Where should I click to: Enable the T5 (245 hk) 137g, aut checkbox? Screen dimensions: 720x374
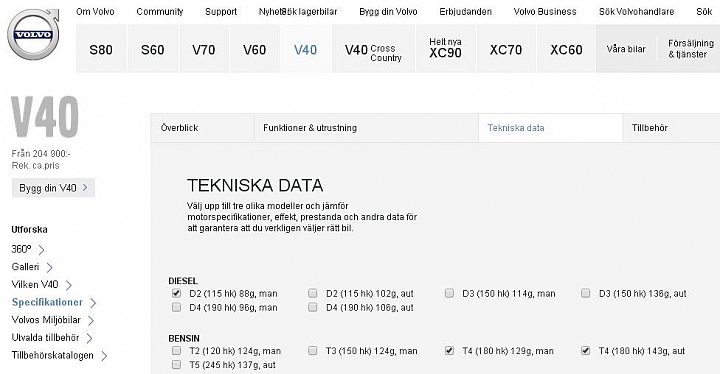click(176, 365)
